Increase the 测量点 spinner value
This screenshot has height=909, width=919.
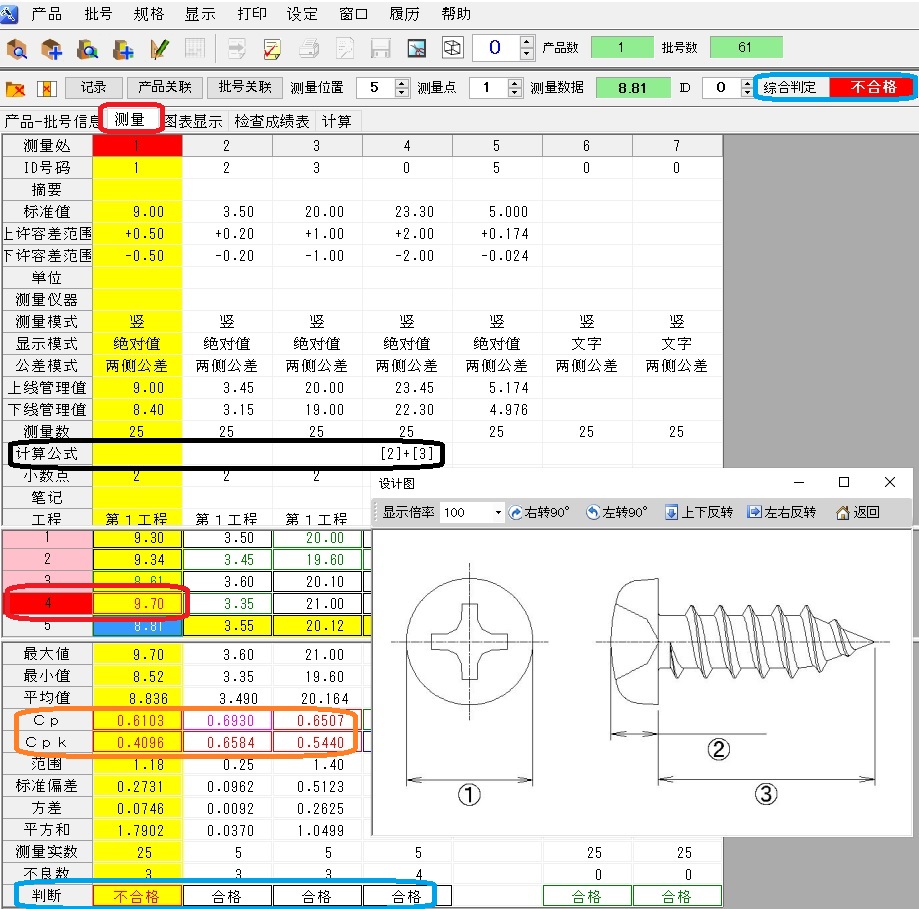514,83
